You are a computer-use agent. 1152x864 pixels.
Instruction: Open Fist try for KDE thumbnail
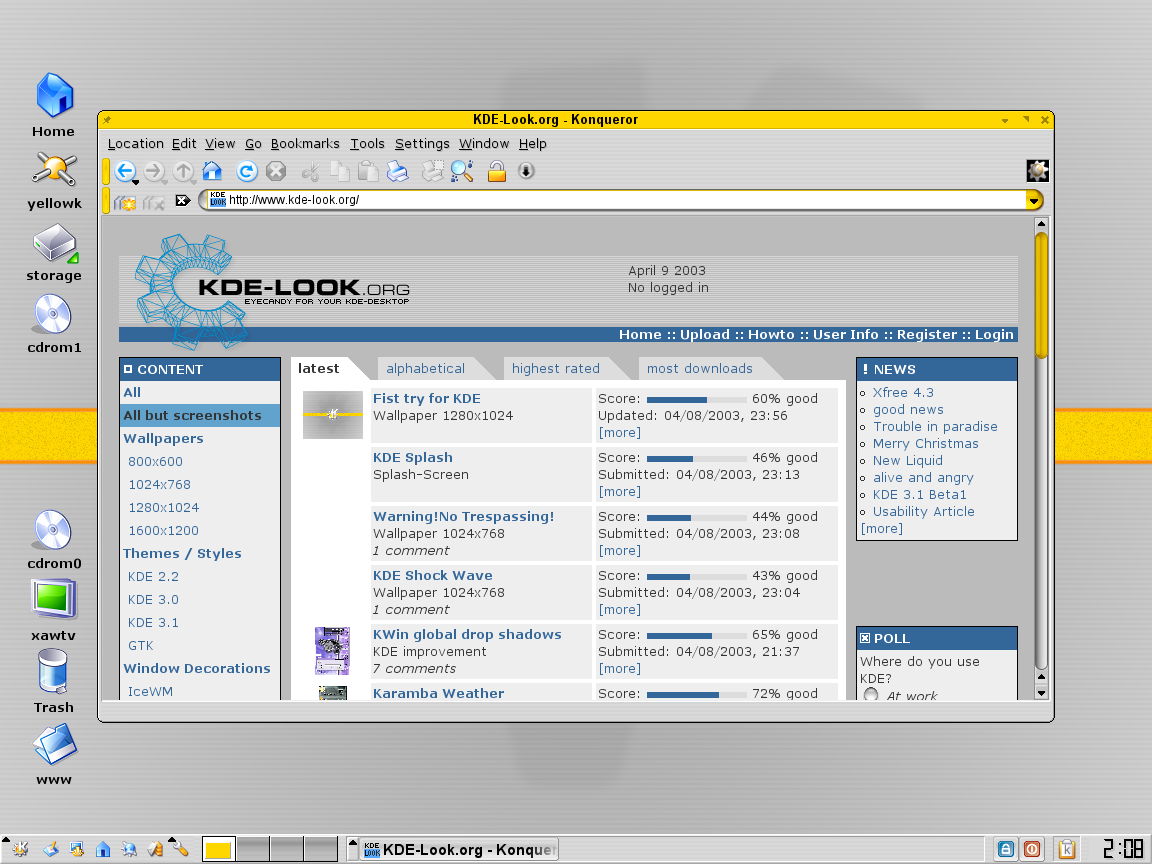(x=333, y=415)
